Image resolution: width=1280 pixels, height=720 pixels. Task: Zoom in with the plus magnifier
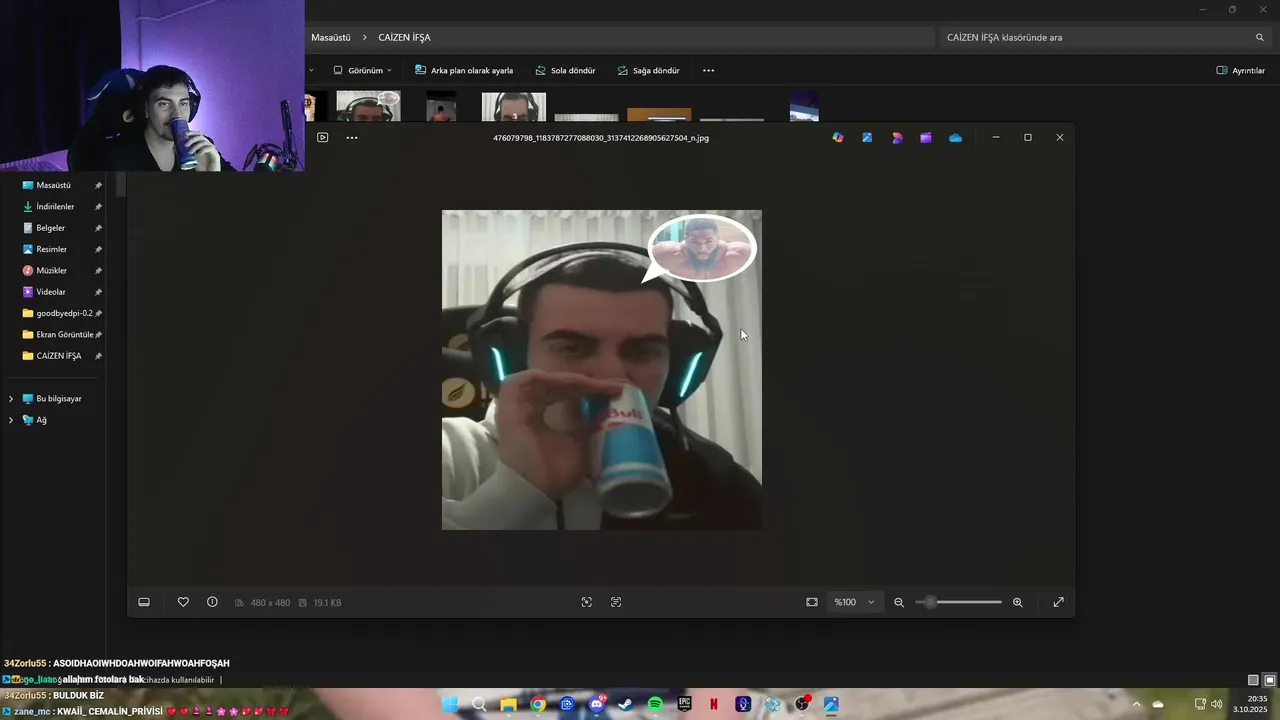click(1018, 602)
